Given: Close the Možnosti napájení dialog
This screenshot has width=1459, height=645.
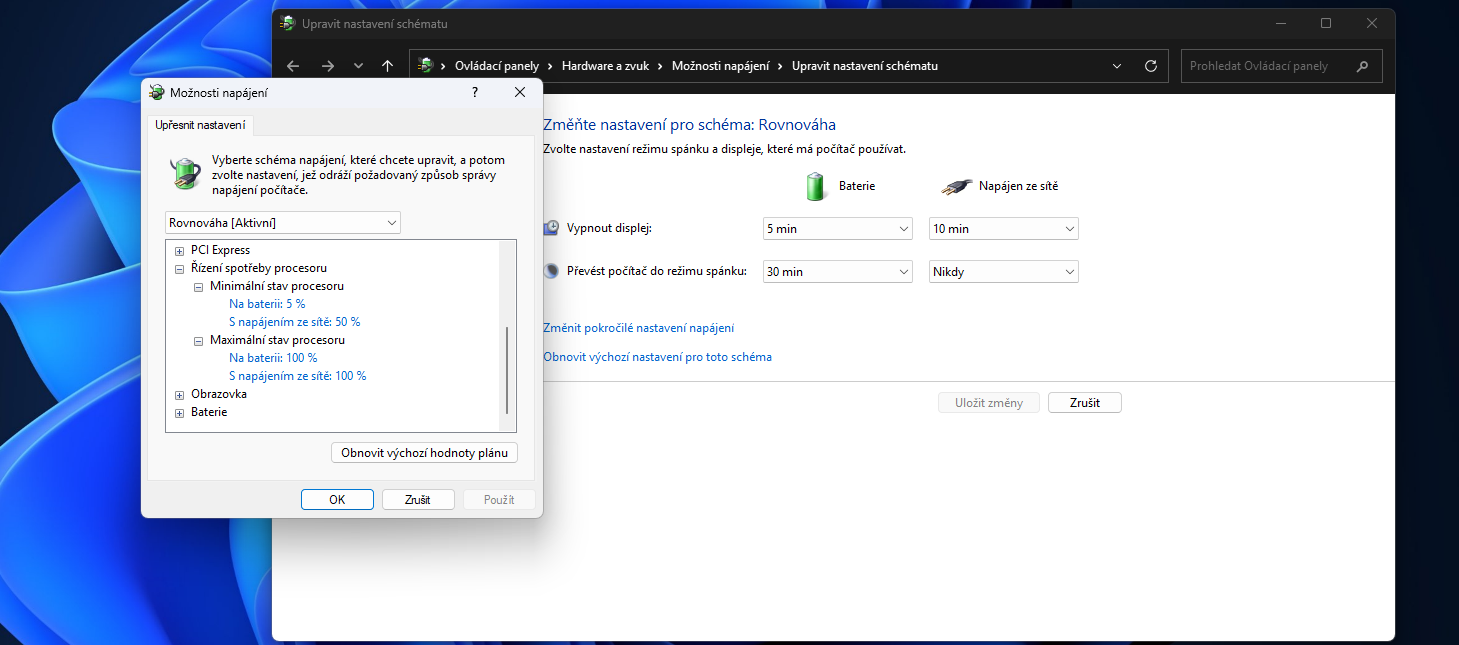Looking at the screenshot, I should 519,92.
